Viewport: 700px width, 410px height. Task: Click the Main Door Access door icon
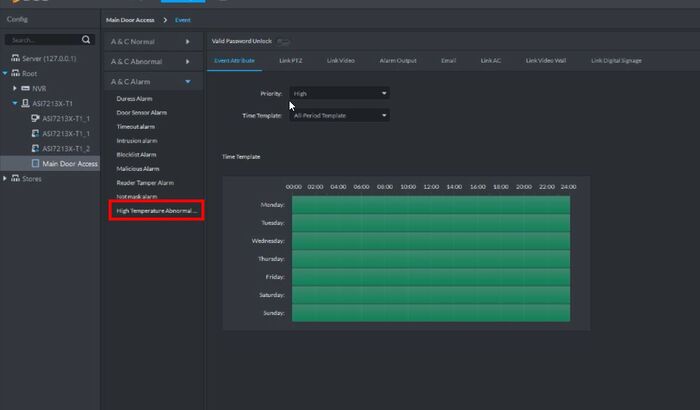(x=35, y=163)
